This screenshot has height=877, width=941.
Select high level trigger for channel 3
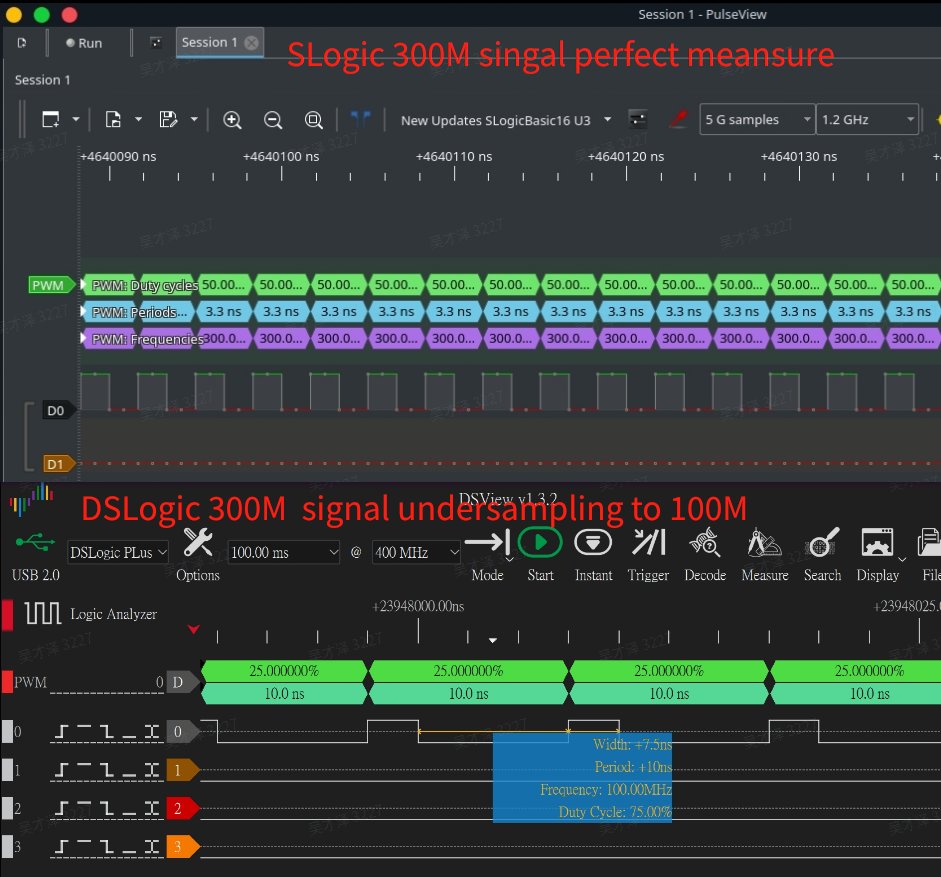pyautogui.click(x=84, y=846)
